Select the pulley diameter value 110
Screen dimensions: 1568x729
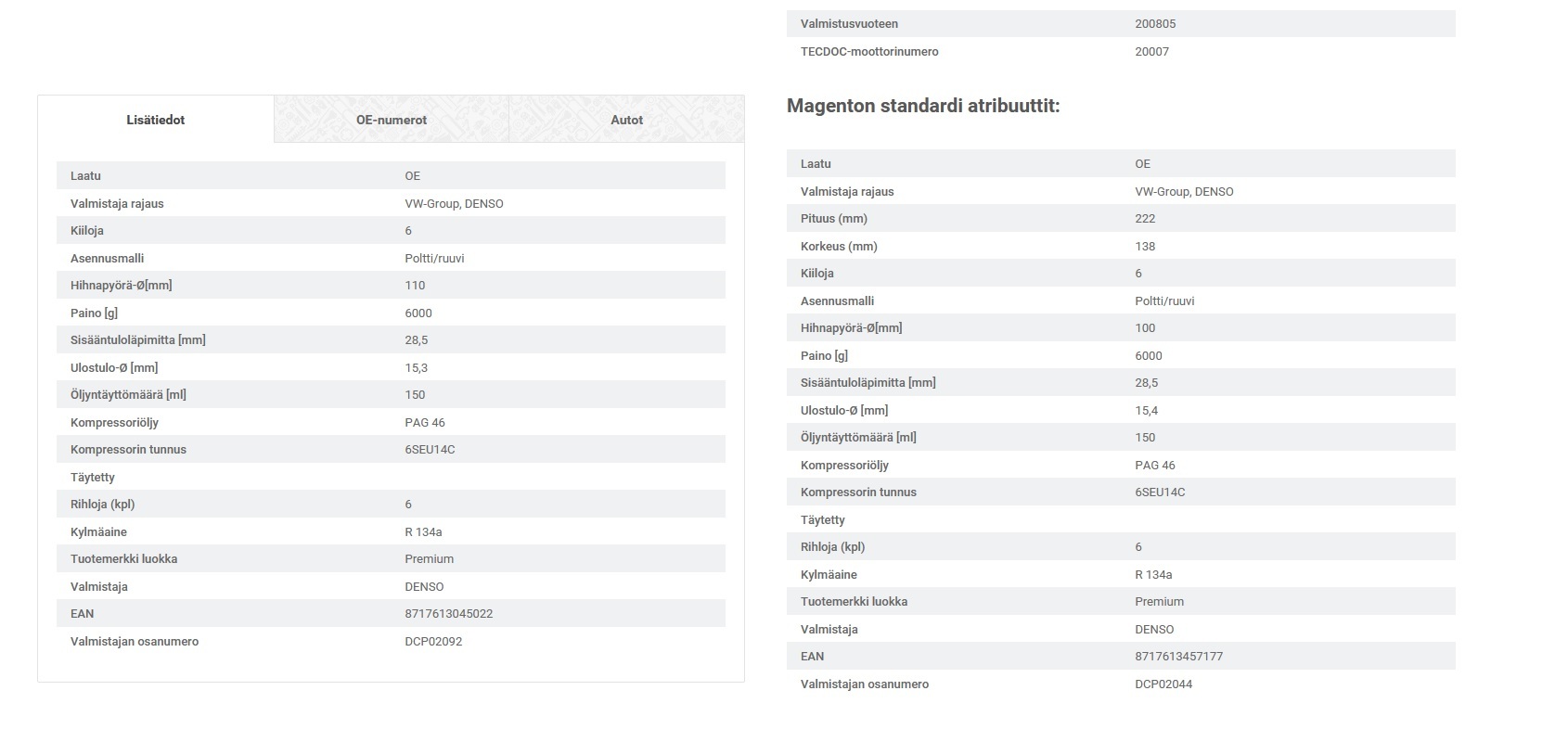click(415, 286)
